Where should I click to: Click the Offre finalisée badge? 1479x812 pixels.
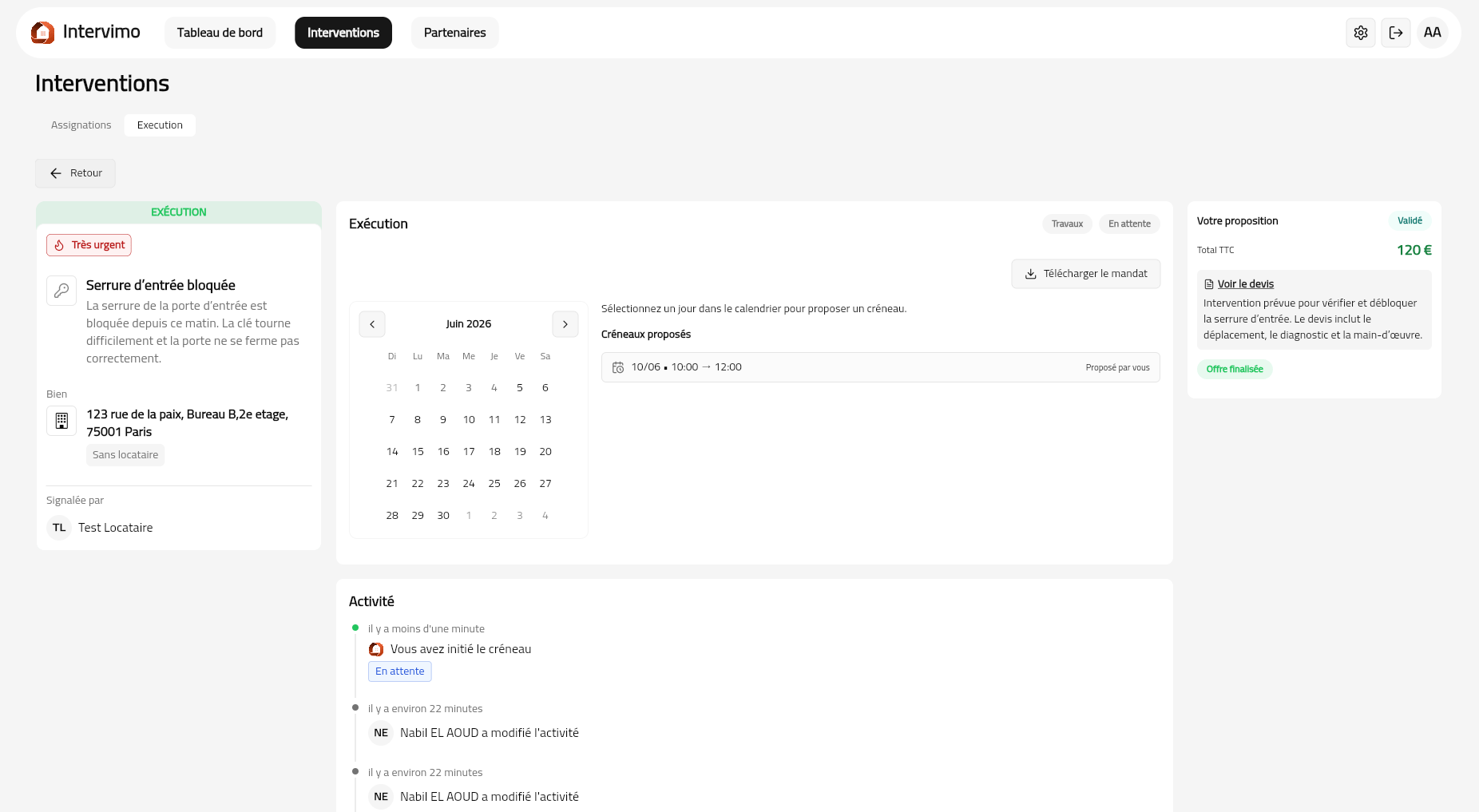[x=1235, y=370]
